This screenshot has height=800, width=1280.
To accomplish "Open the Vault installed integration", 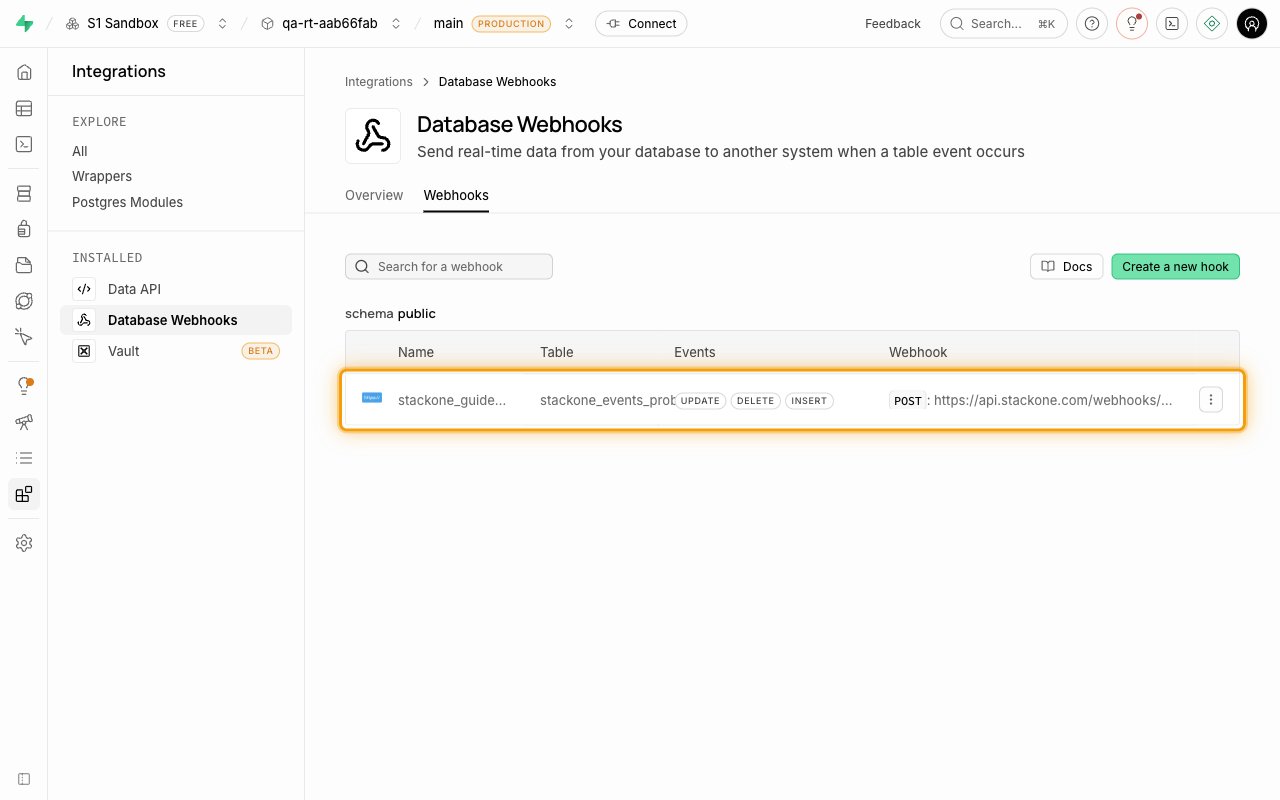I will [176, 351].
